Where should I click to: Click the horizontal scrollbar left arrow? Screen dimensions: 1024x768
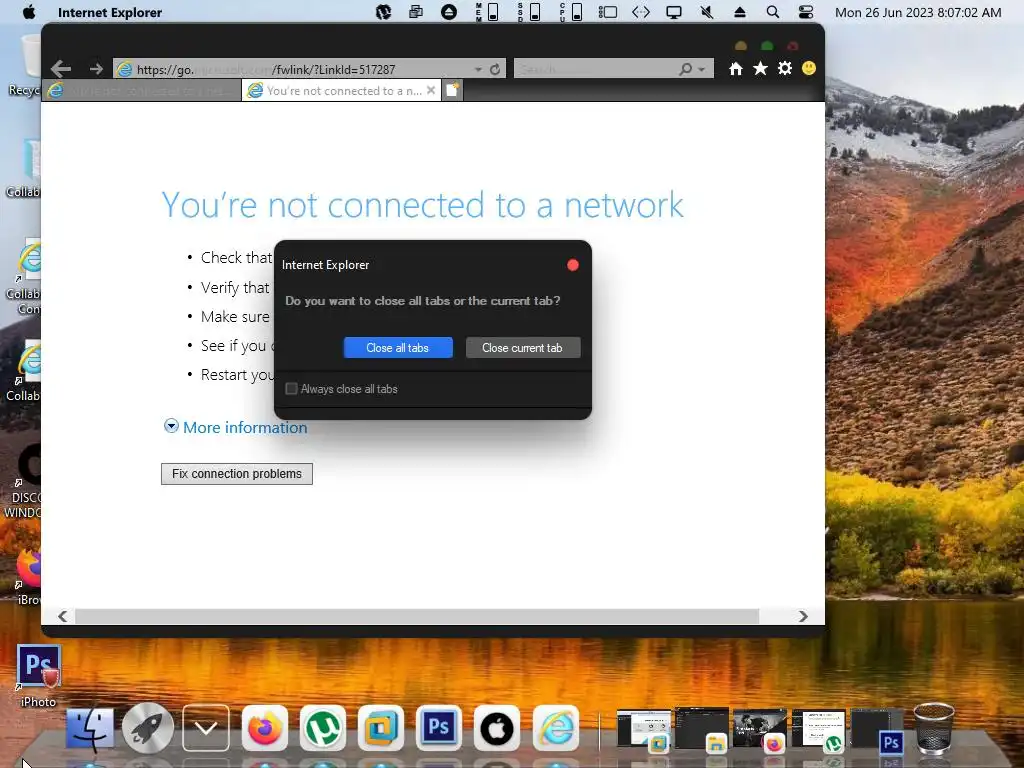click(63, 616)
